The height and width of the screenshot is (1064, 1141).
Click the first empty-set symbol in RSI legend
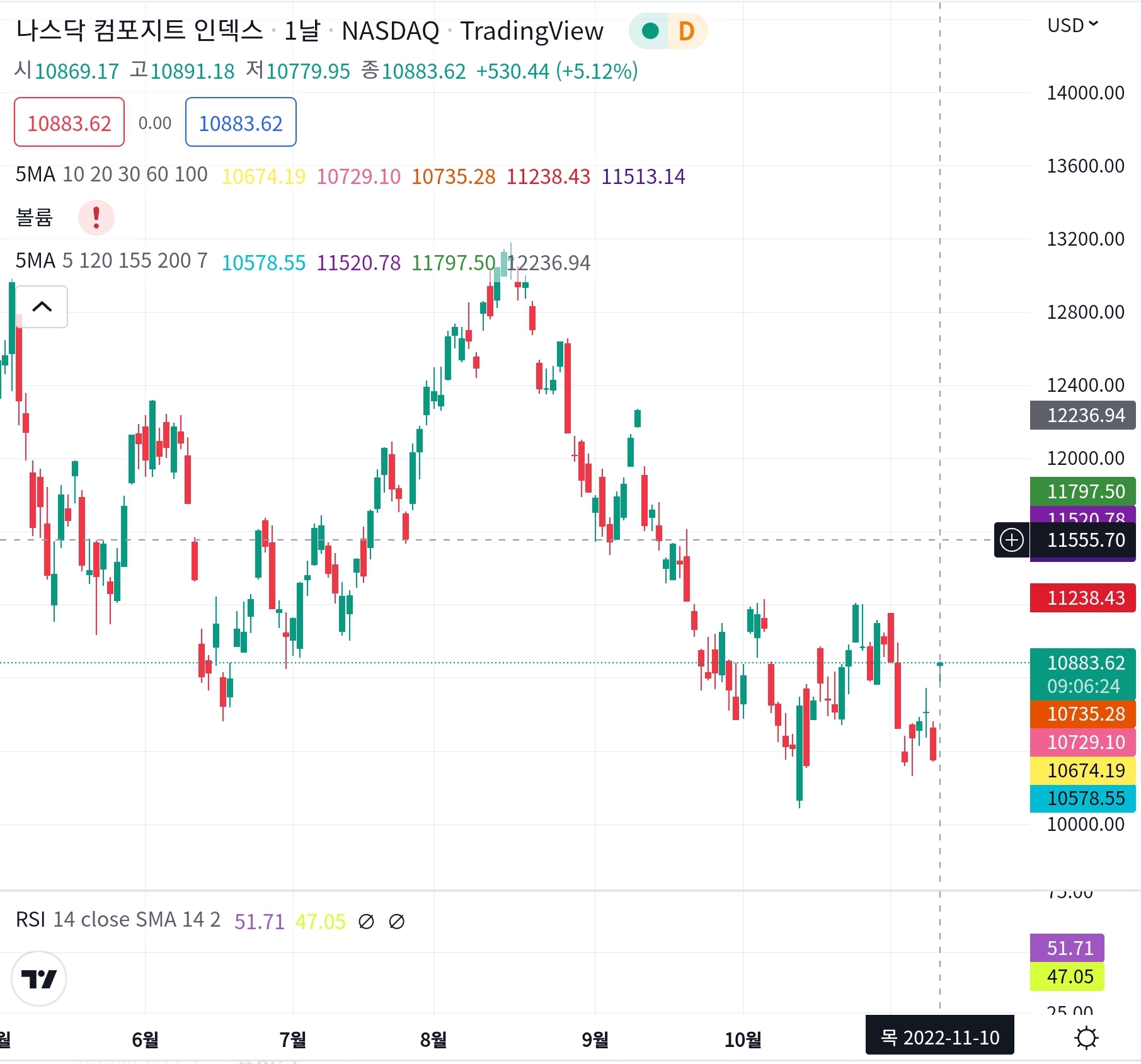point(366,922)
